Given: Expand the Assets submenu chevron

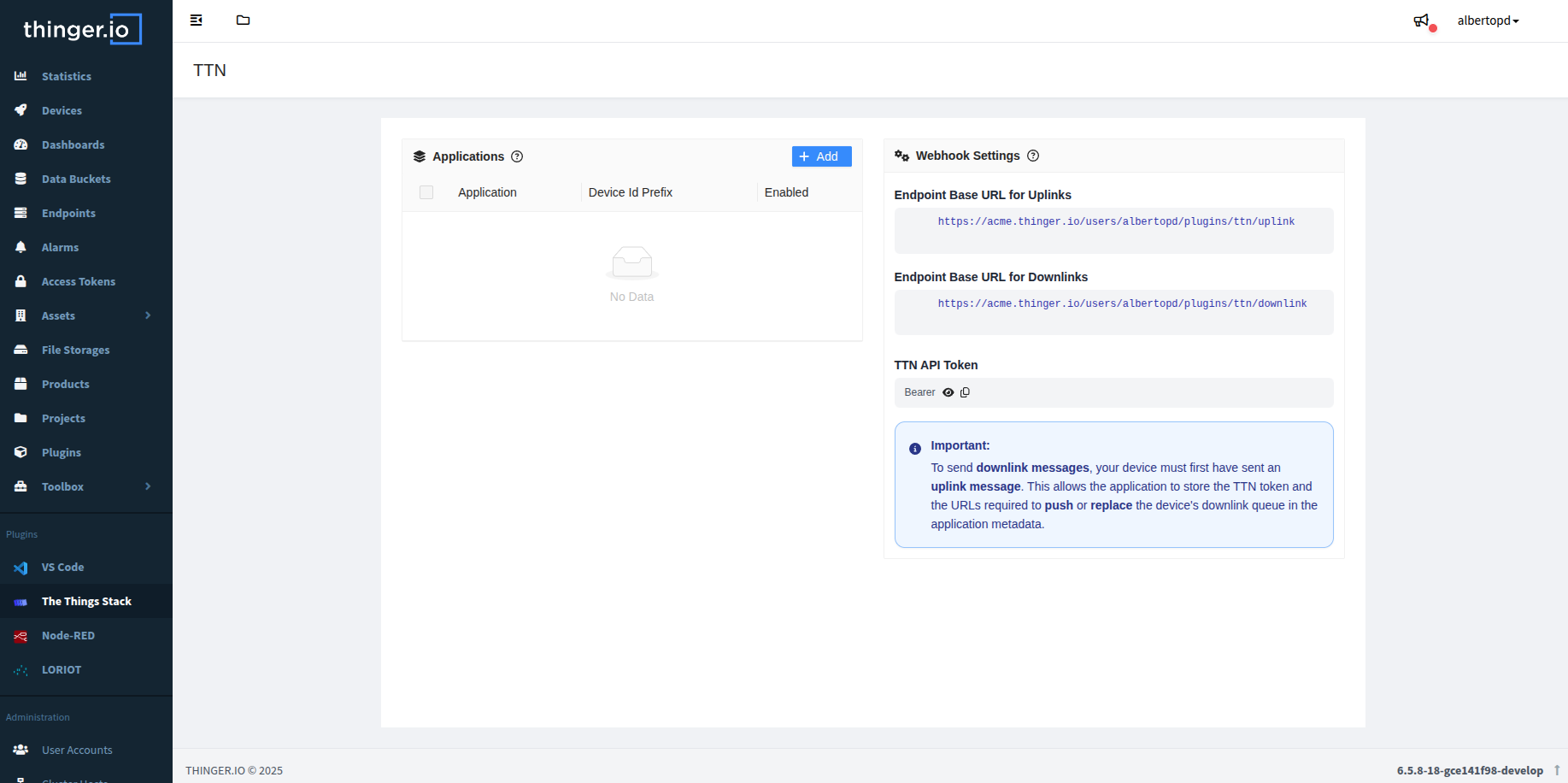Looking at the screenshot, I should click(148, 315).
